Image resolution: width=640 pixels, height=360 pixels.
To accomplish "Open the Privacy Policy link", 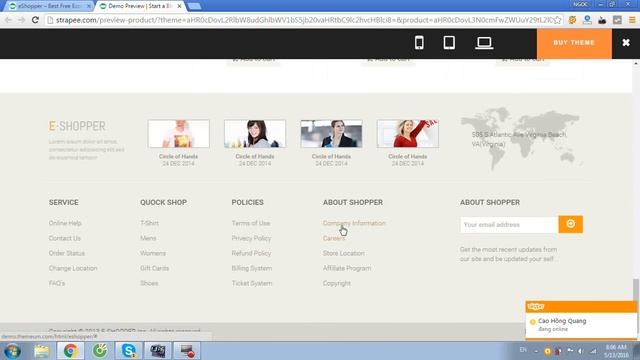I will 251,238.
